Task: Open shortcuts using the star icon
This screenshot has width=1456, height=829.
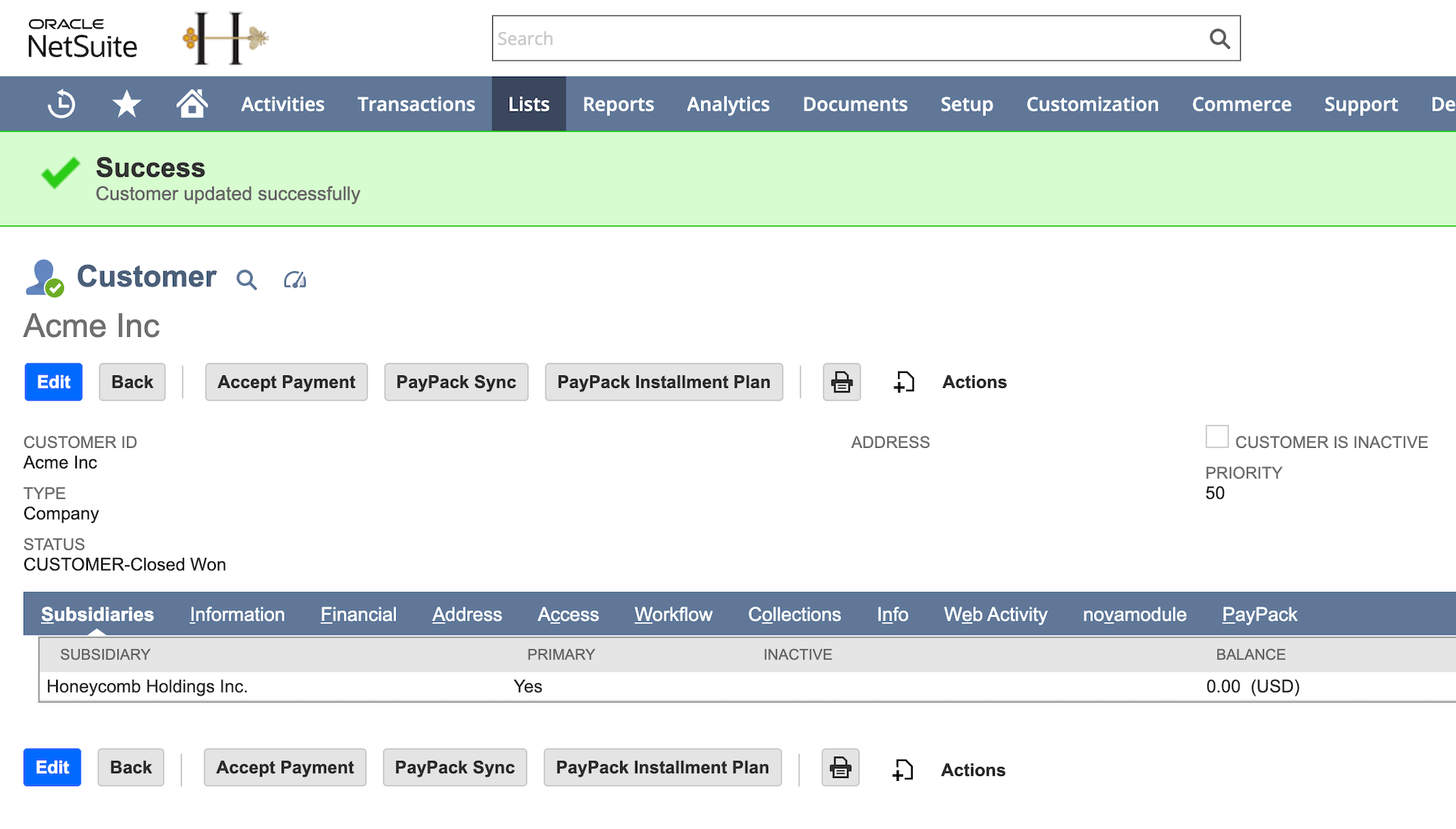Action: tap(126, 103)
